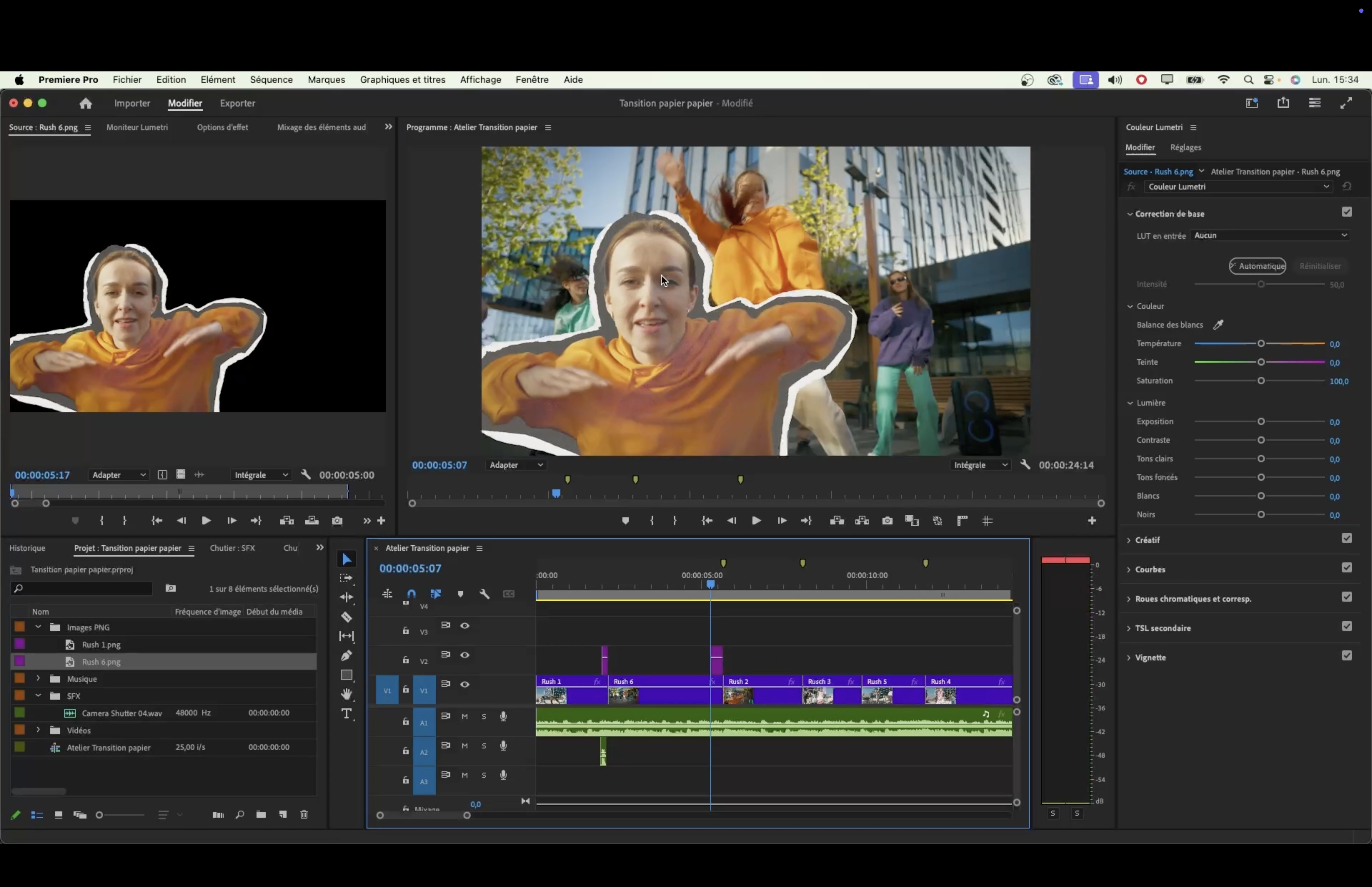Select the Type (T) tool
Screen dimensions: 1372x887
click(x=346, y=713)
